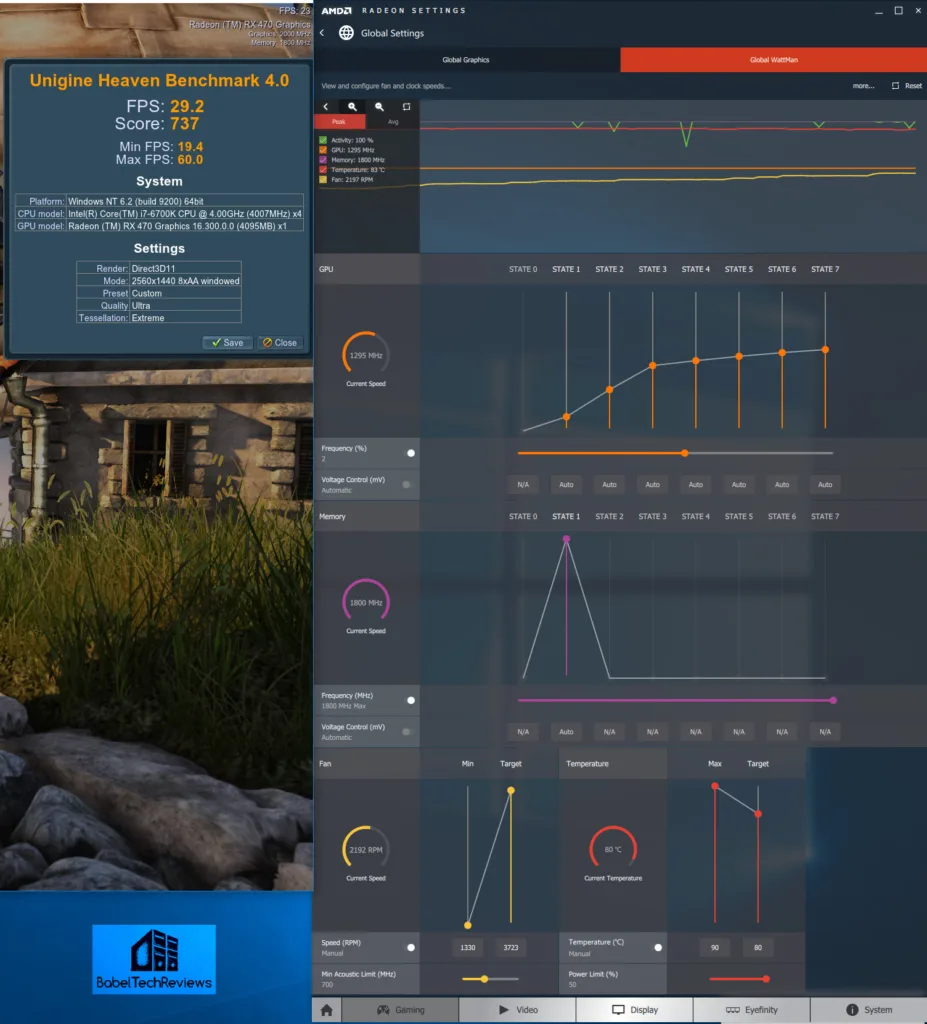The image size is (927, 1024).
Task: Click the 80 °C current temperature gauge
Action: coord(613,850)
